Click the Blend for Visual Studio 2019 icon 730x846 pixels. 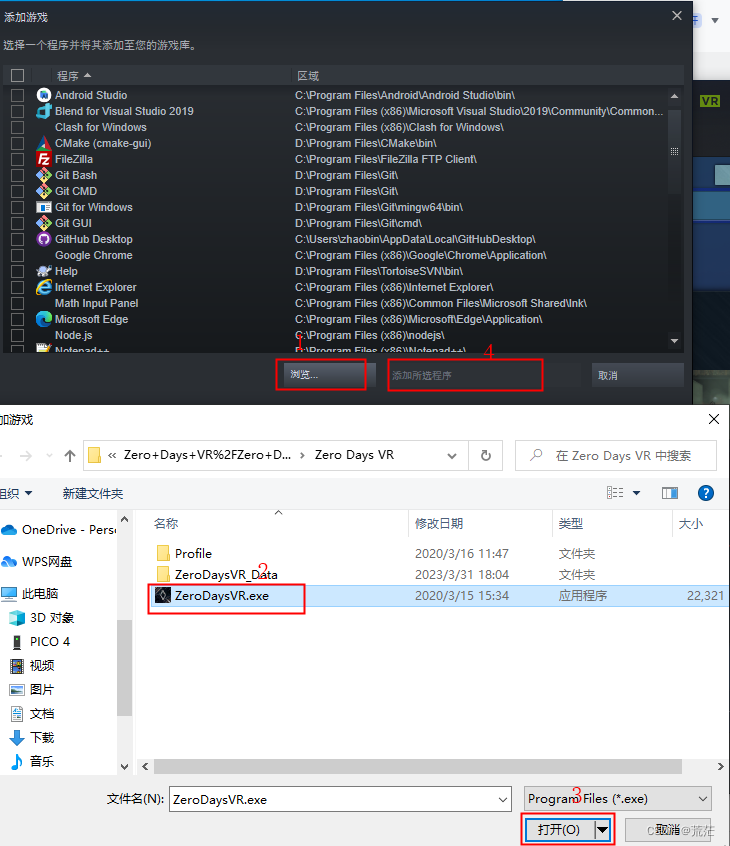tap(44, 111)
